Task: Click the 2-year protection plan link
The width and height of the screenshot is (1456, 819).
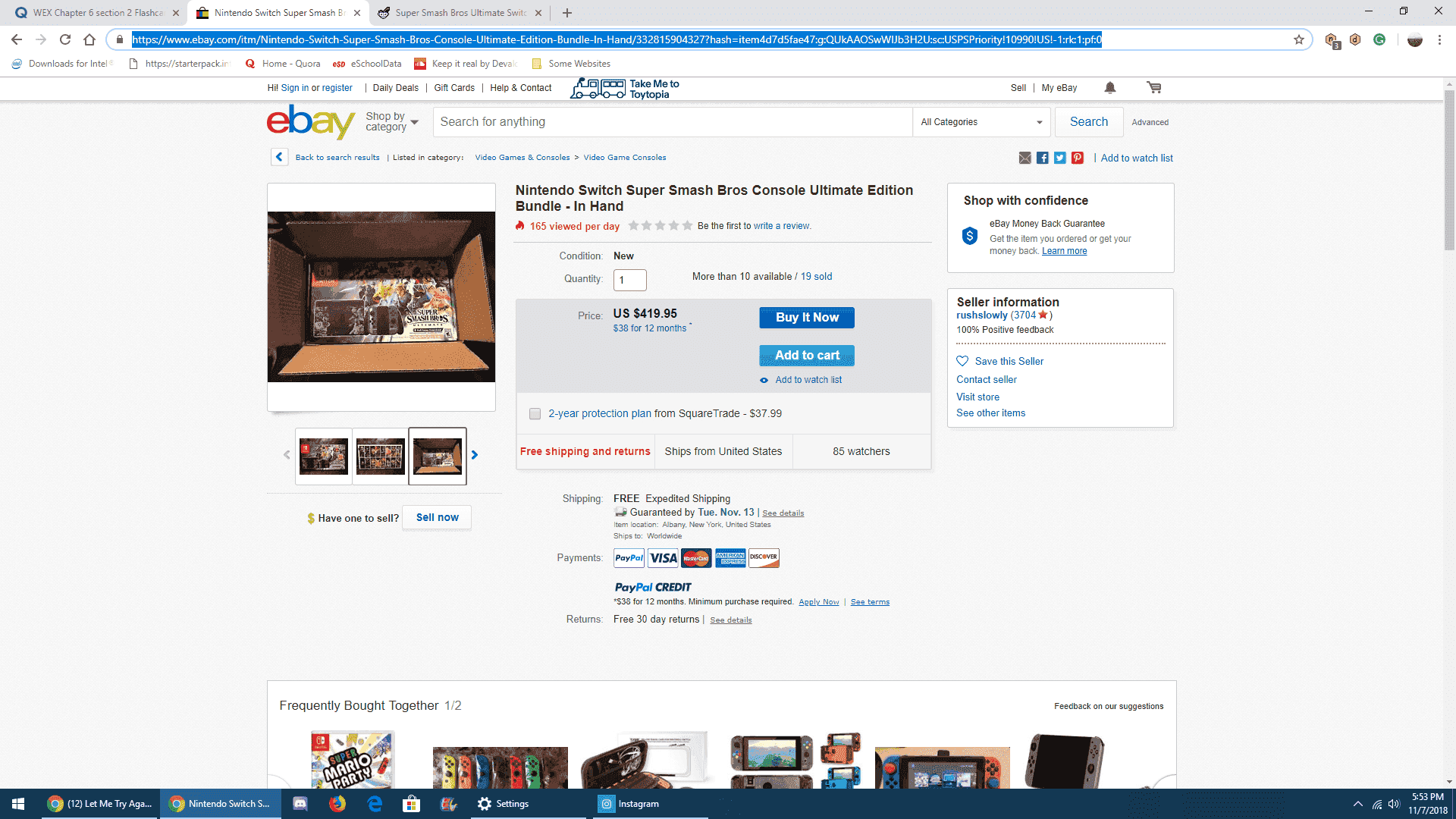Action: coord(600,414)
